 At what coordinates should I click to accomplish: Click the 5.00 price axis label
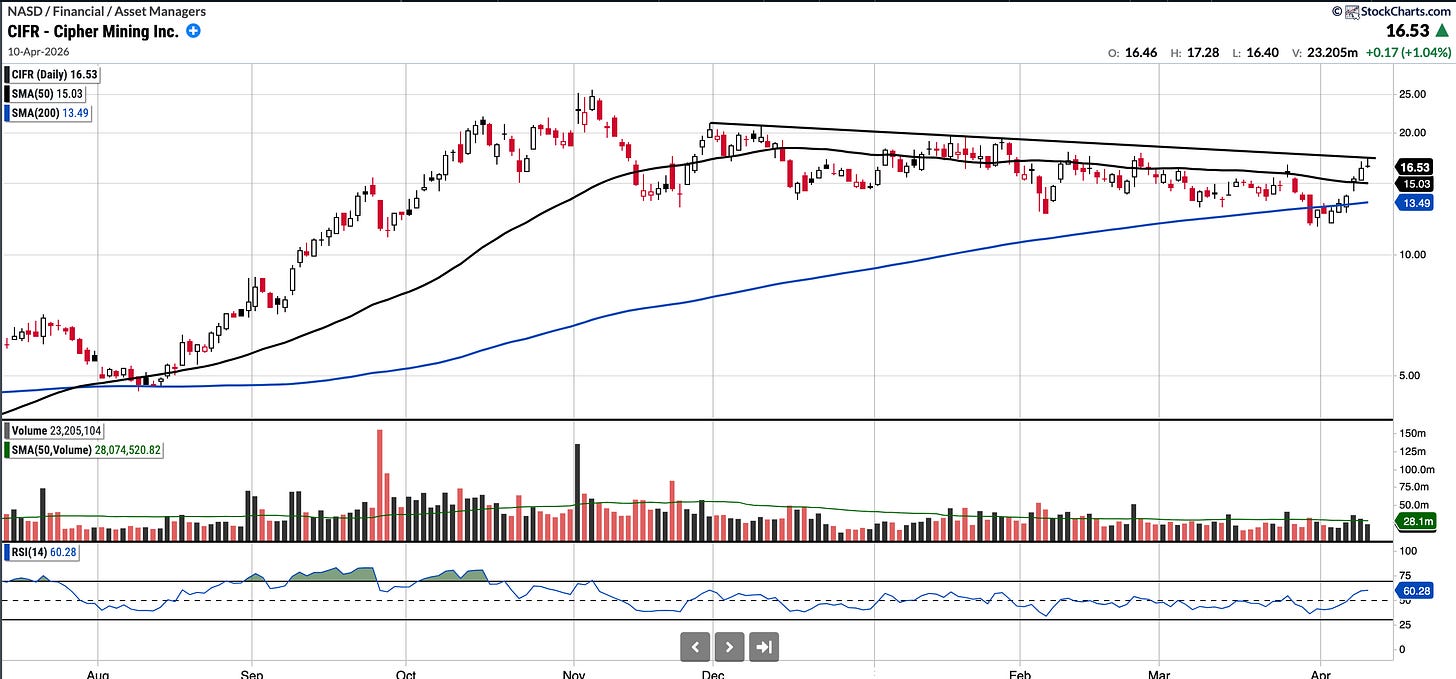(1410, 376)
